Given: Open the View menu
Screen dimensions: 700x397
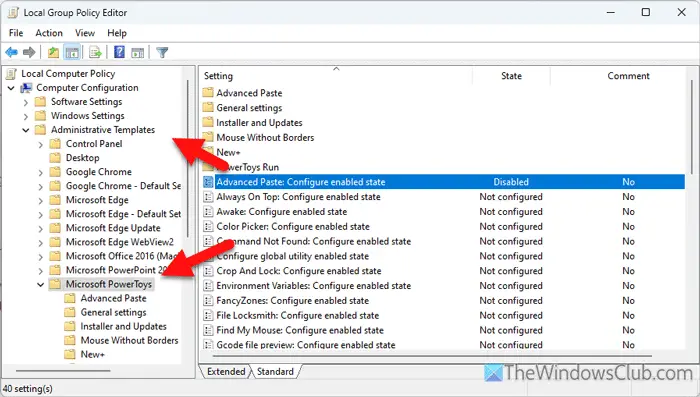Looking at the screenshot, I should (85, 33).
